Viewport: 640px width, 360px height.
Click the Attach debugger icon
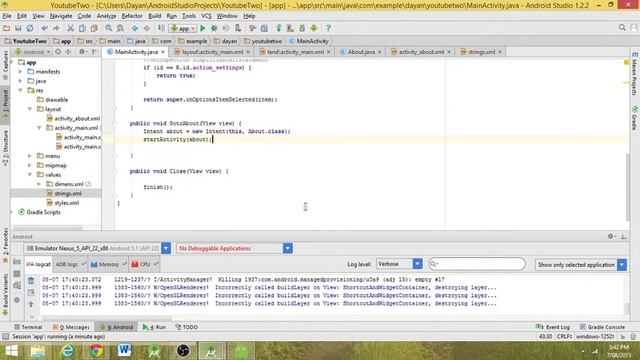pos(238,28)
